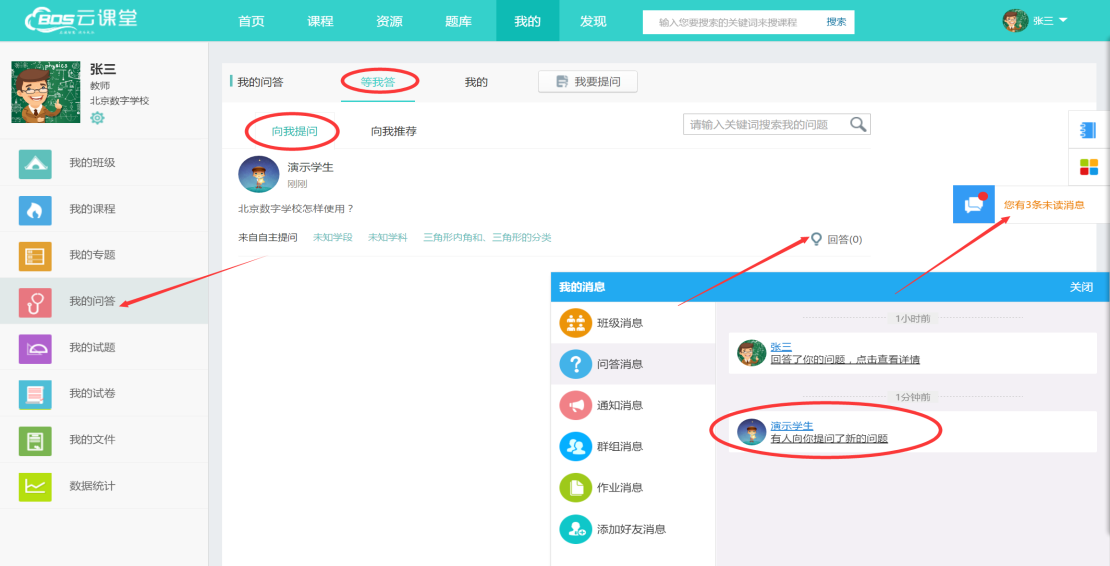Image resolution: width=1110 pixels, height=566 pixels.
Task: Select the 向我提问 sub-tab
Action: [294, 132]
